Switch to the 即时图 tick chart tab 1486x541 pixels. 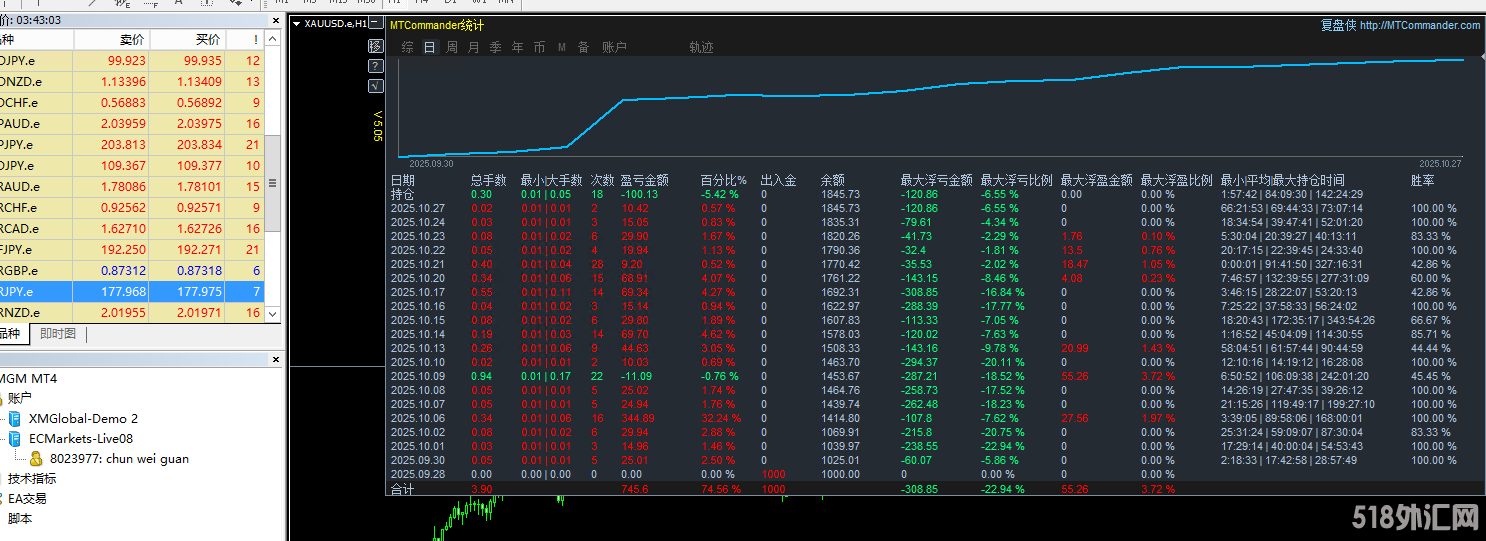[58, 334]
